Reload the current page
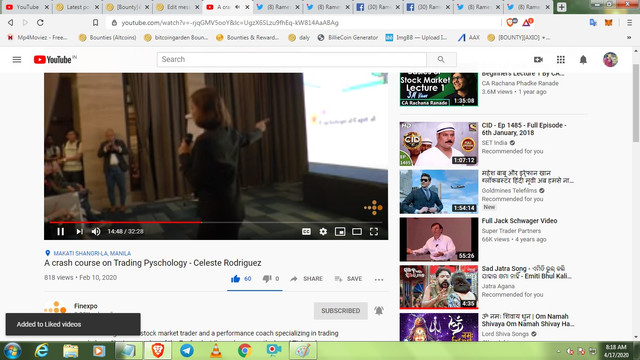Screen dimensions: 640x360 click(x=40, y=22)
